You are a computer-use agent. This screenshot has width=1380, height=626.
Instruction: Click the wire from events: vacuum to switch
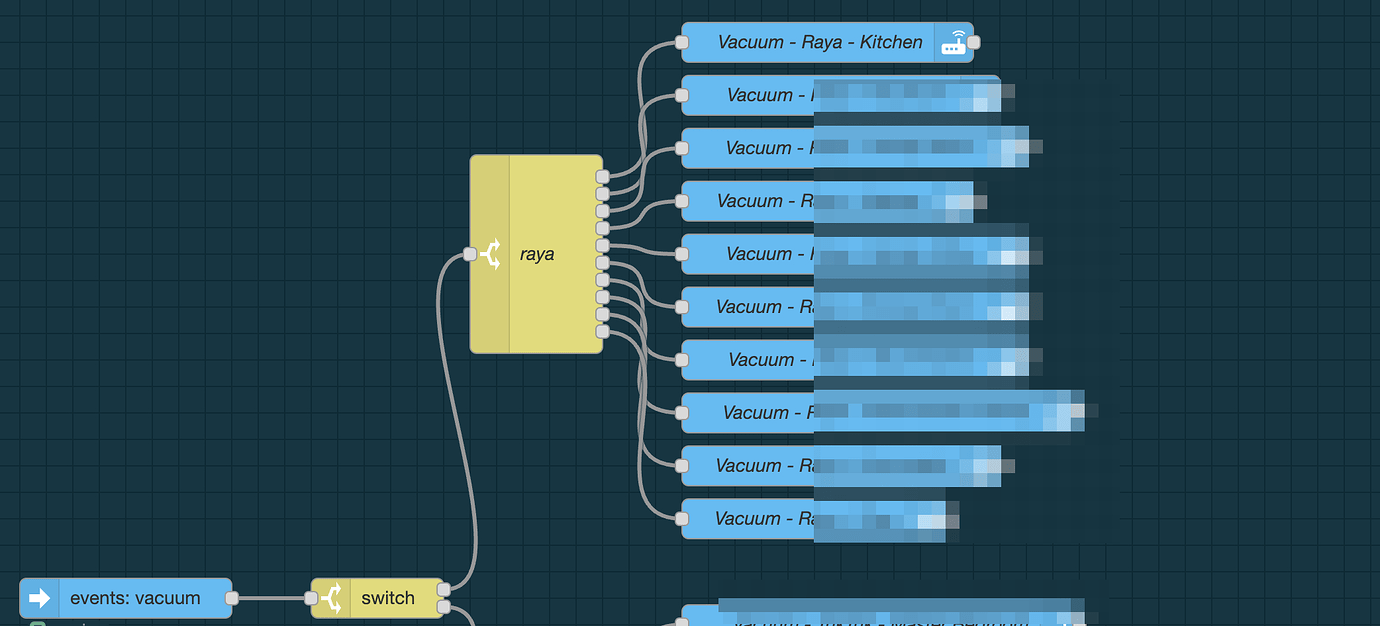[270, 598]
